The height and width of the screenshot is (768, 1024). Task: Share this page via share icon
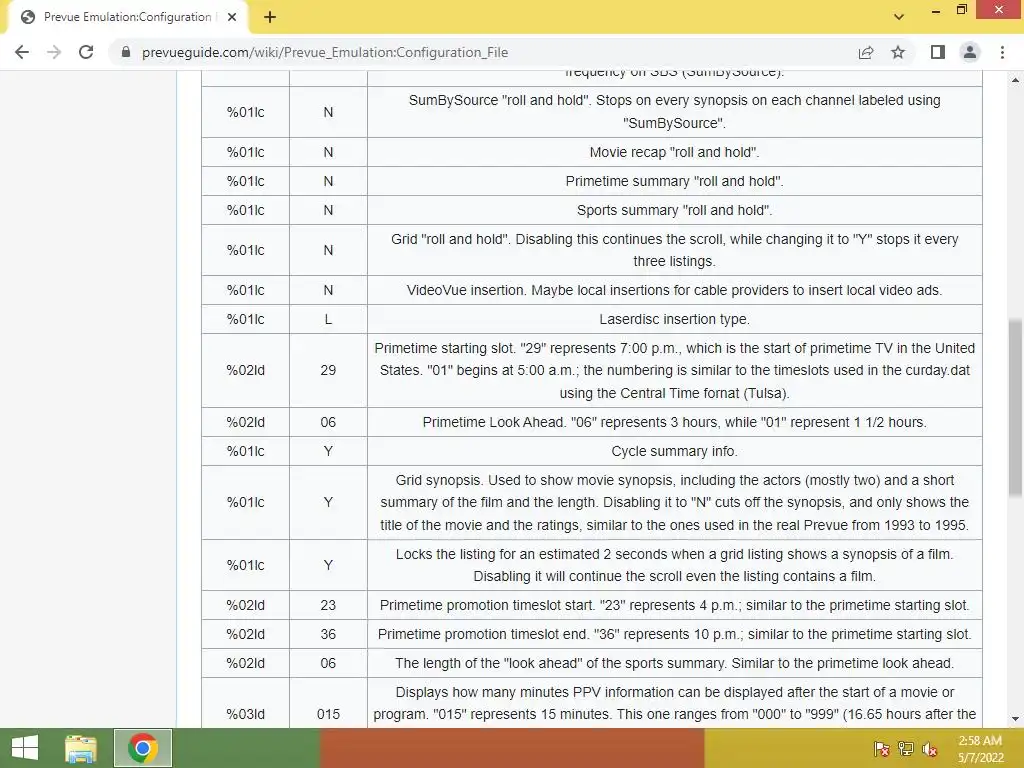[866, 52]
